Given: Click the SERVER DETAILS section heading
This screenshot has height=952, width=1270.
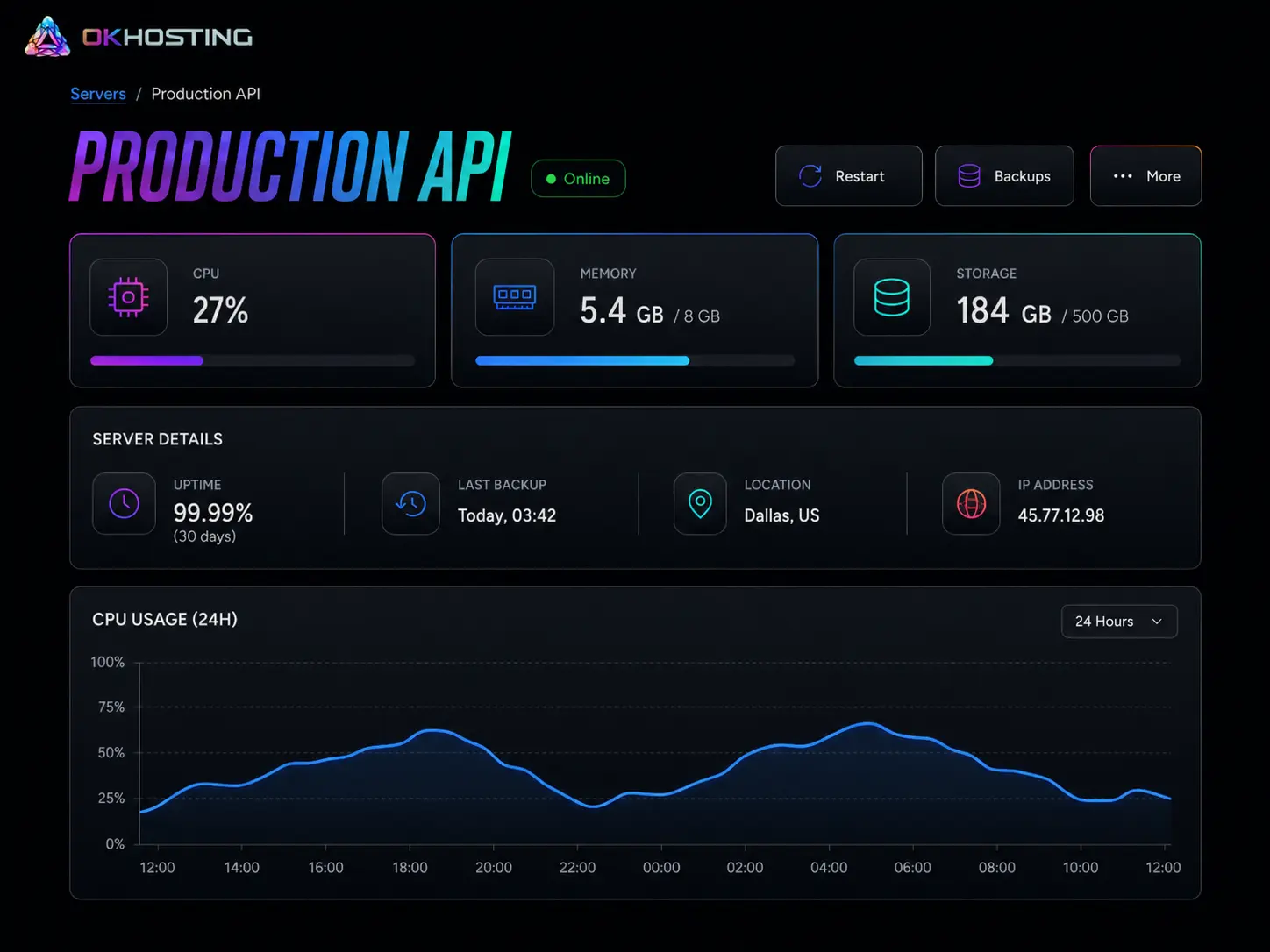Looking at the screenshot, I should click(x=158, y=439).
